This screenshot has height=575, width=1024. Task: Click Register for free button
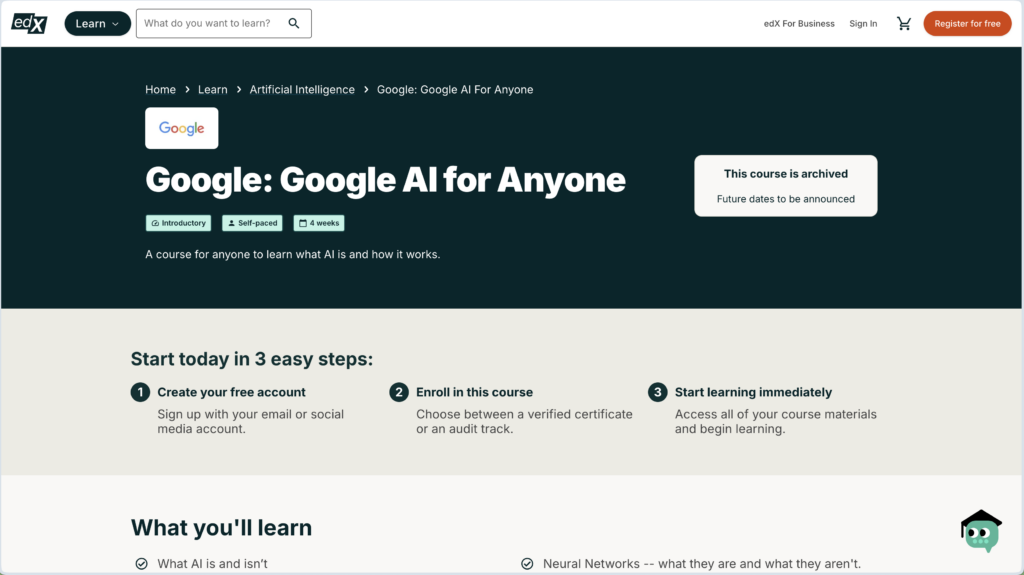(967, 24)
